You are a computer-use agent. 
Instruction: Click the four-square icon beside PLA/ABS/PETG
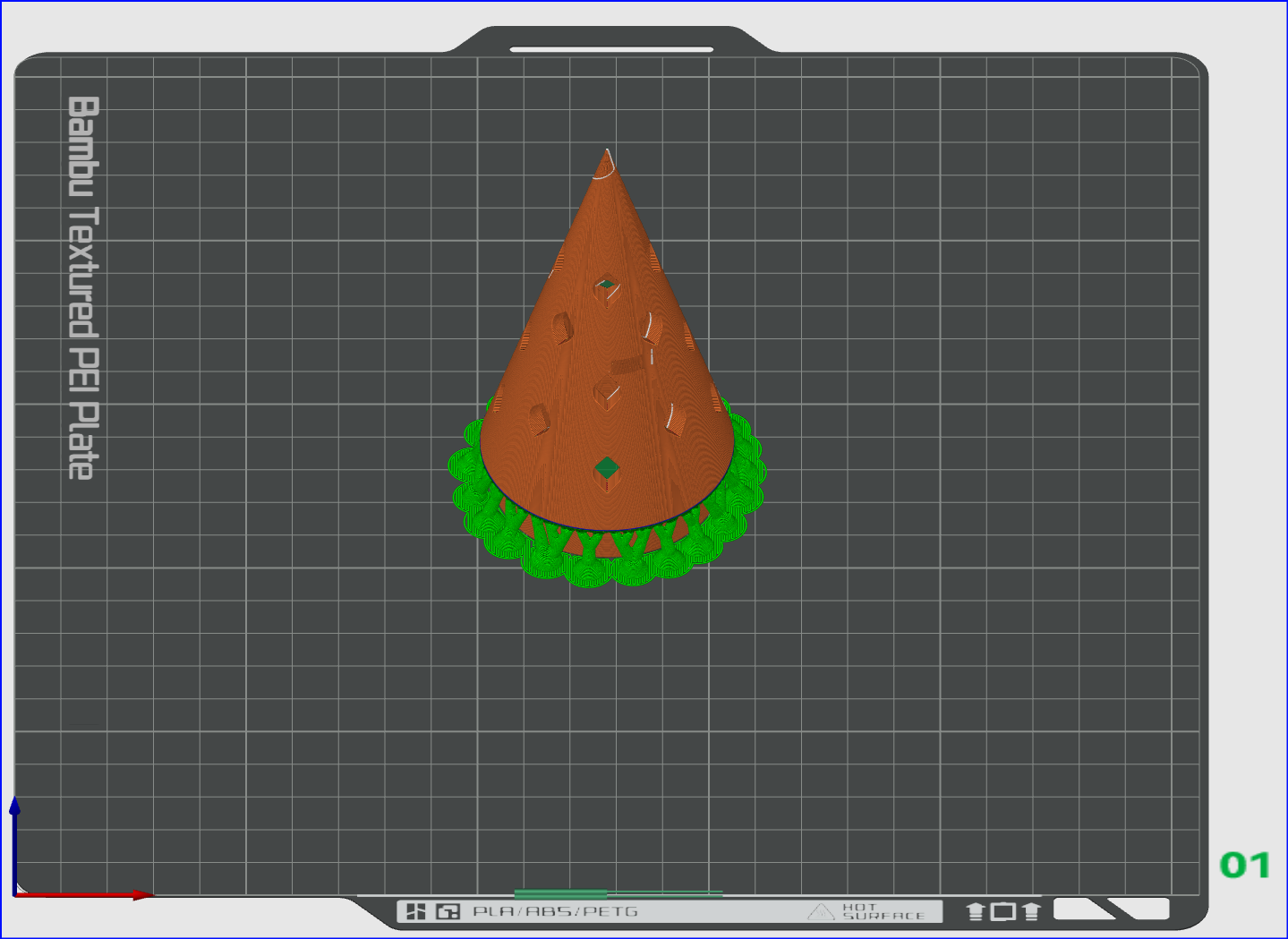[416, 911]
